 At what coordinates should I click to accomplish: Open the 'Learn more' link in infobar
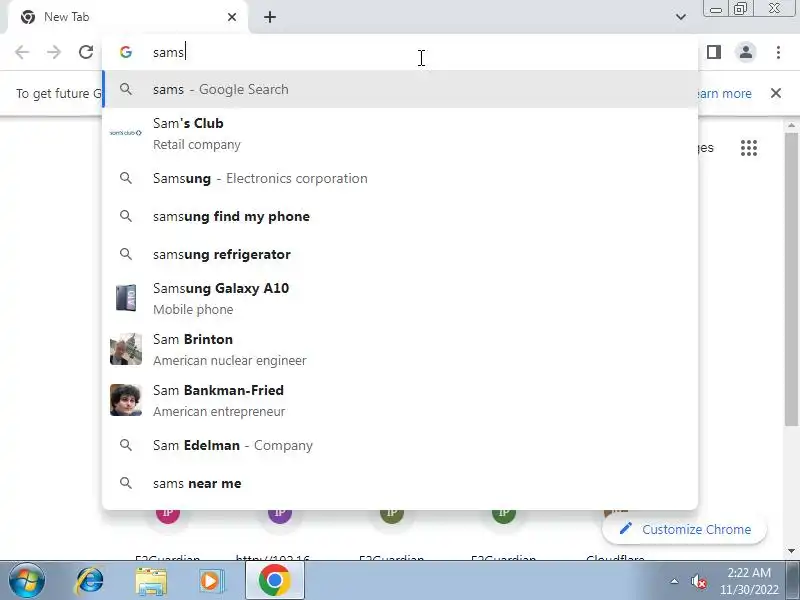724,94
